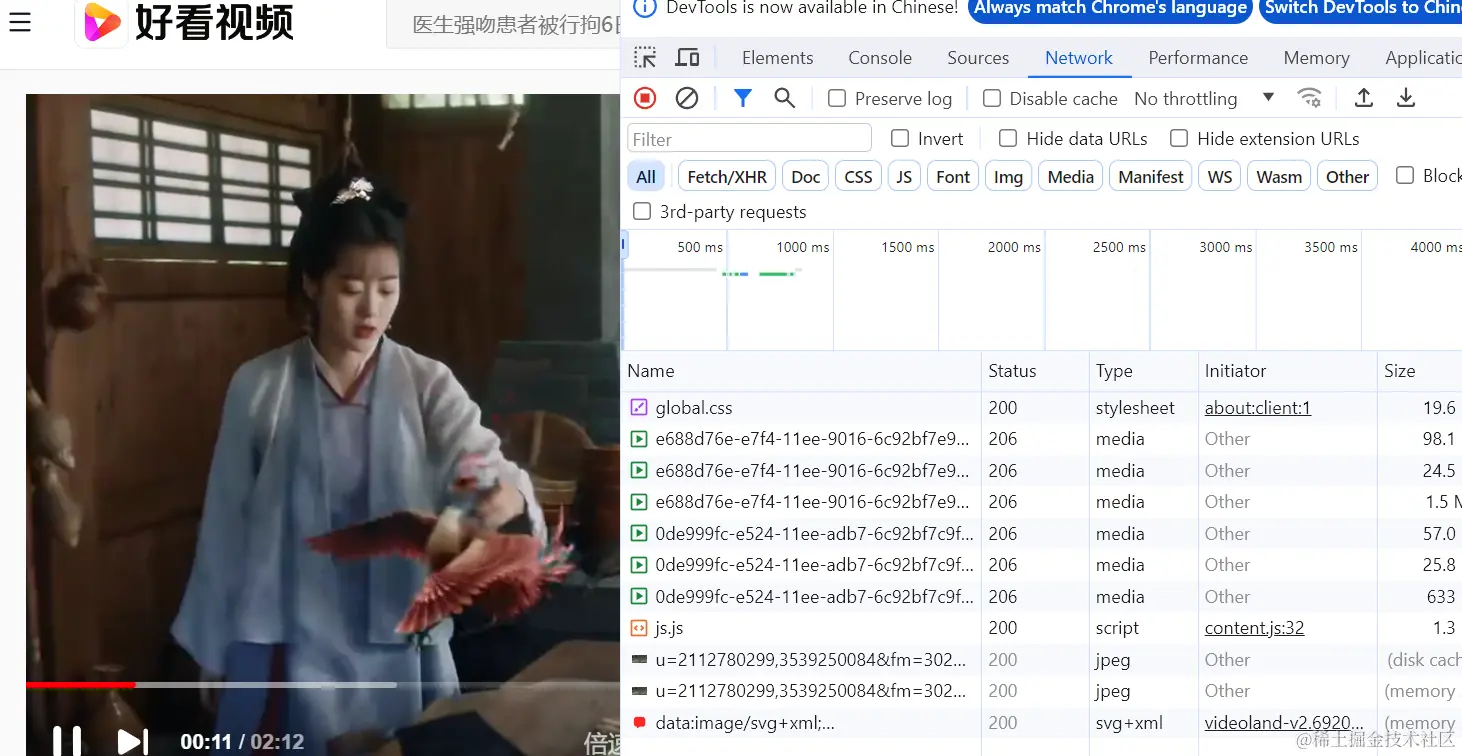Click the global.css stylesheet icon
This screenshot has width=1462, height=756.
pyautogui.click(x=639, y=407)
